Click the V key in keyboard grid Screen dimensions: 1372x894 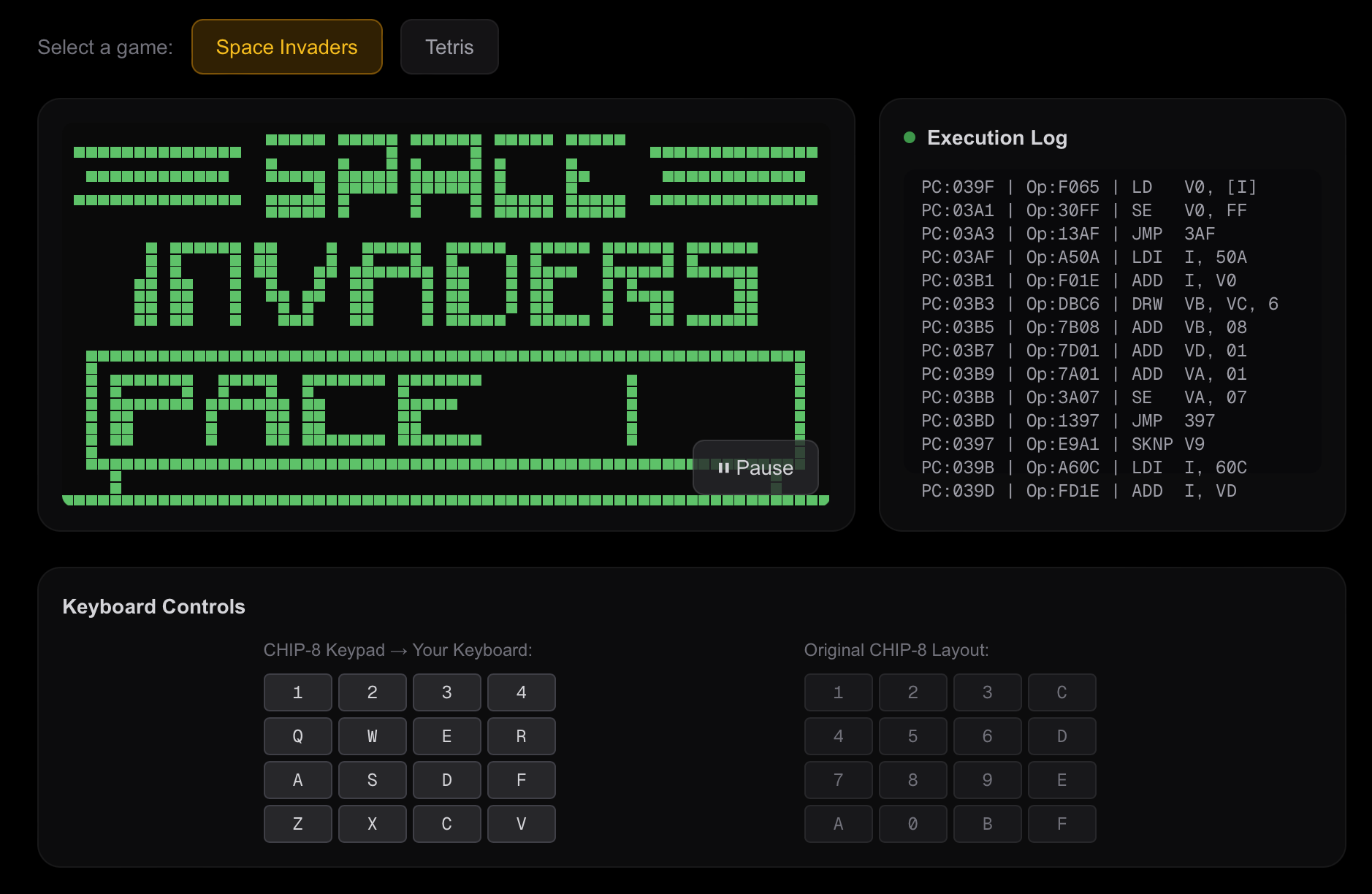coord(521,824)
